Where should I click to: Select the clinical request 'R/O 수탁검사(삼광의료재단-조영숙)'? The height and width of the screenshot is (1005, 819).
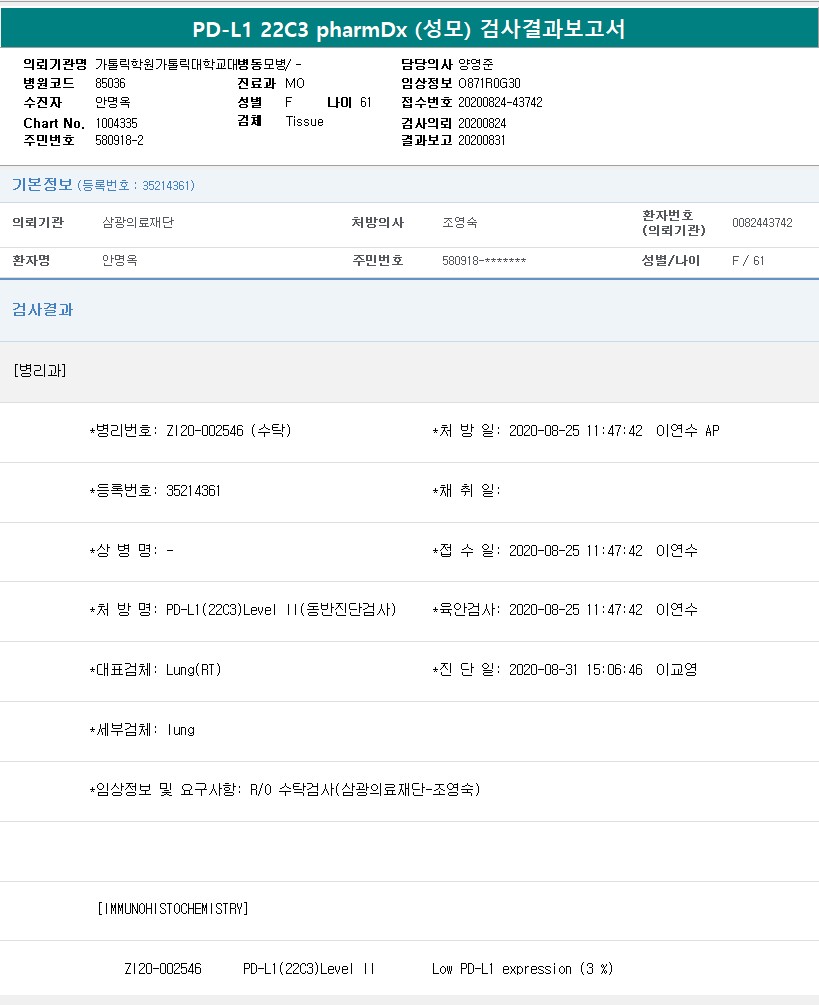coord(365,790)
